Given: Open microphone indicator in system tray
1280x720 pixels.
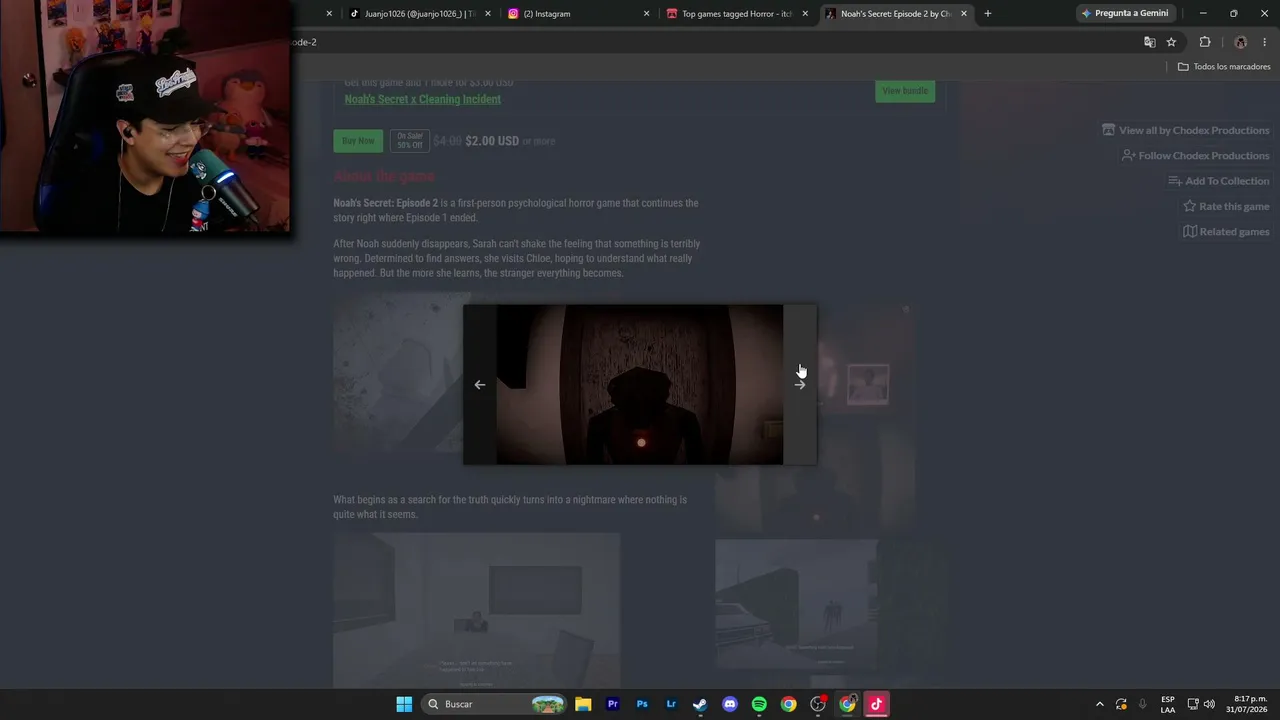Looking at the screenshot, I should tap(1143, 704).
